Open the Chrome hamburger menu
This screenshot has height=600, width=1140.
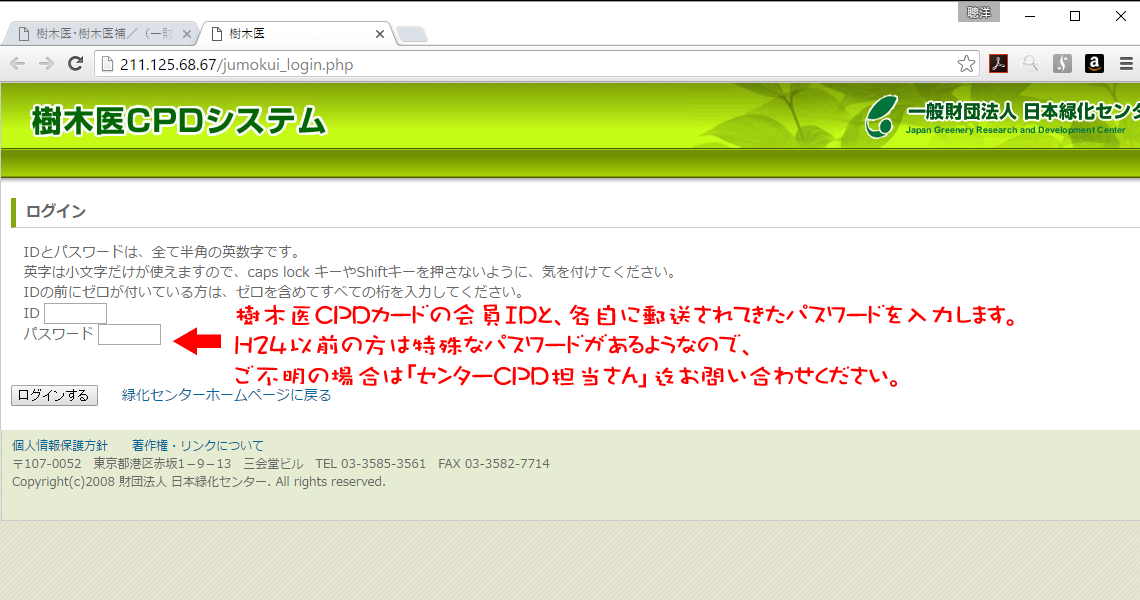click(x=1126, y=64)
